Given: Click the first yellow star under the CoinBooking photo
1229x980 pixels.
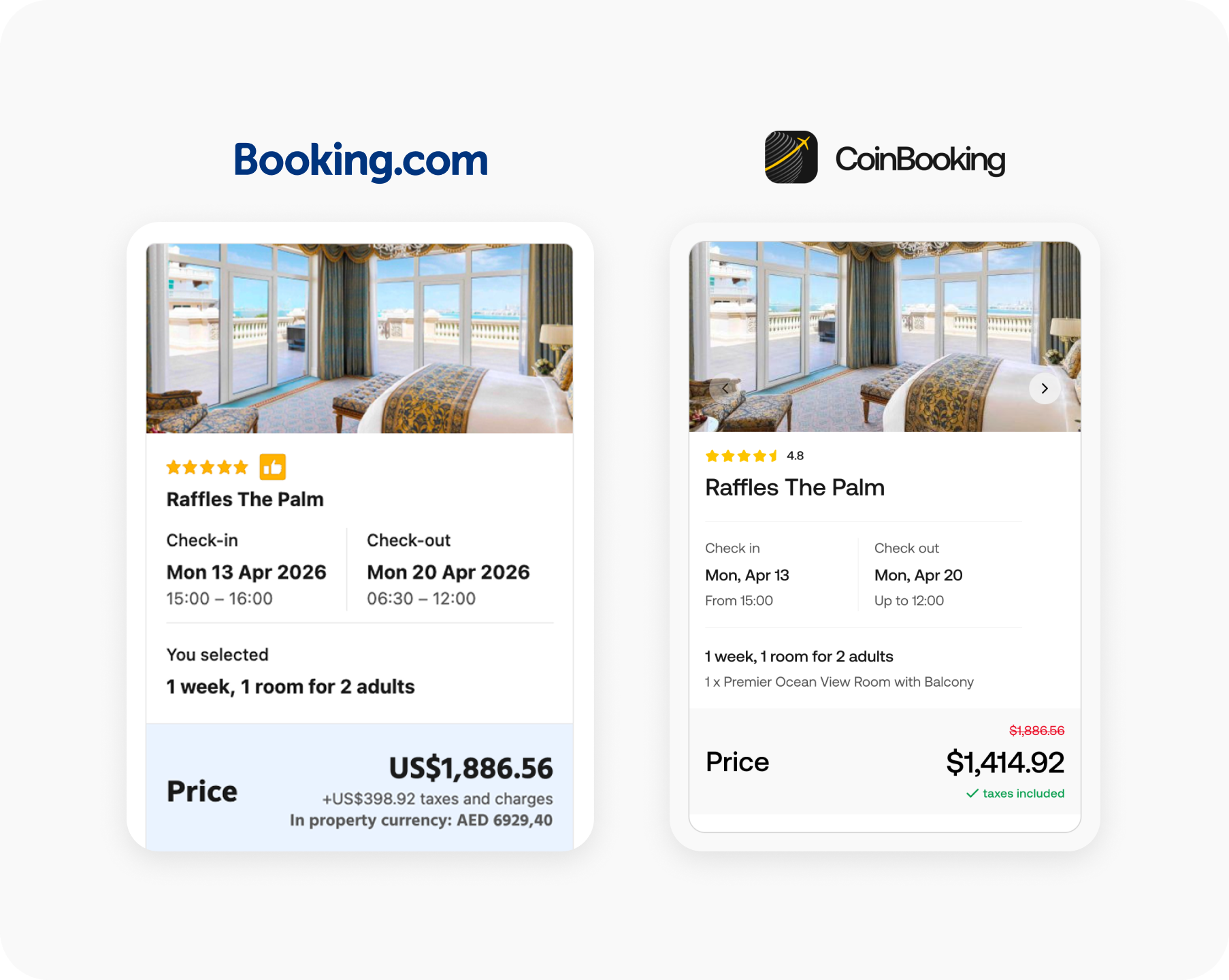Looking at the screenshot, I should (x=712, y=456).
